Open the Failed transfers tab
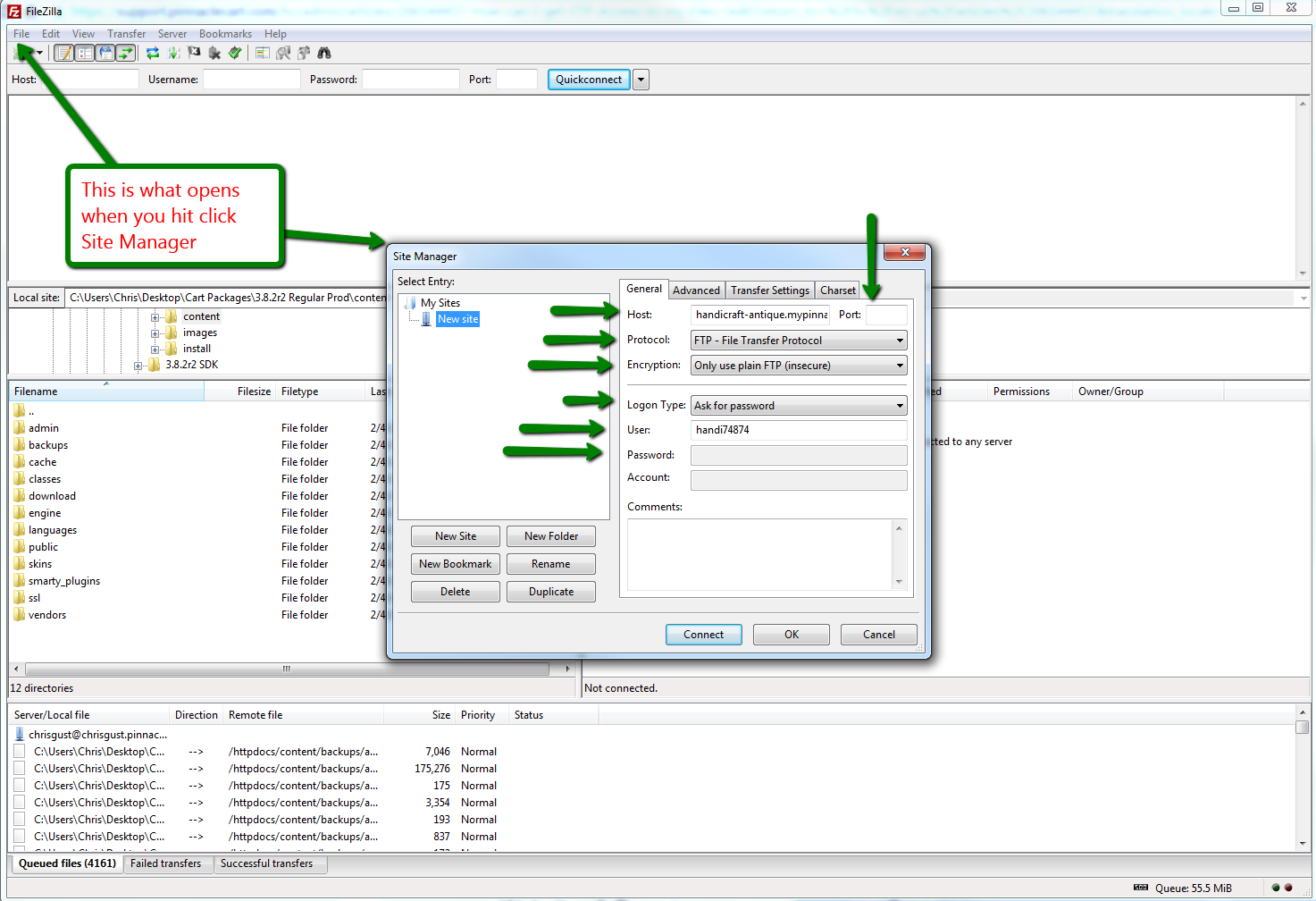 coord(166,863)
